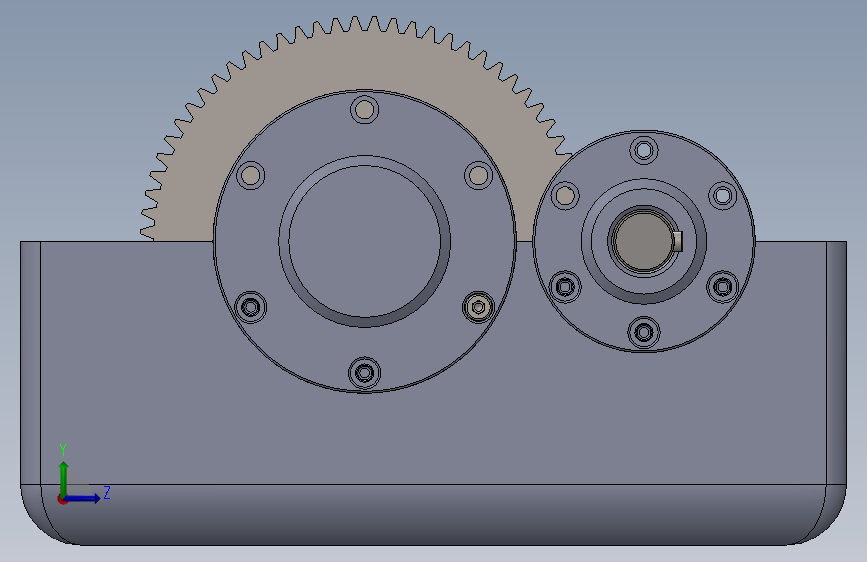Select the lower-left screw on the small cover
The width and height of the screenshot is (867, 562).
click(565, 287)
